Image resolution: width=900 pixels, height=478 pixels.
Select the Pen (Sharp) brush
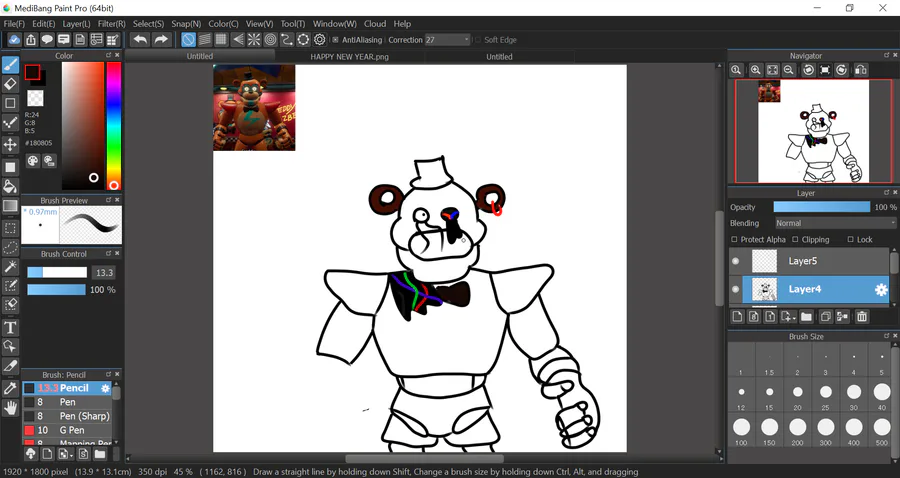[x=67, y=416]
